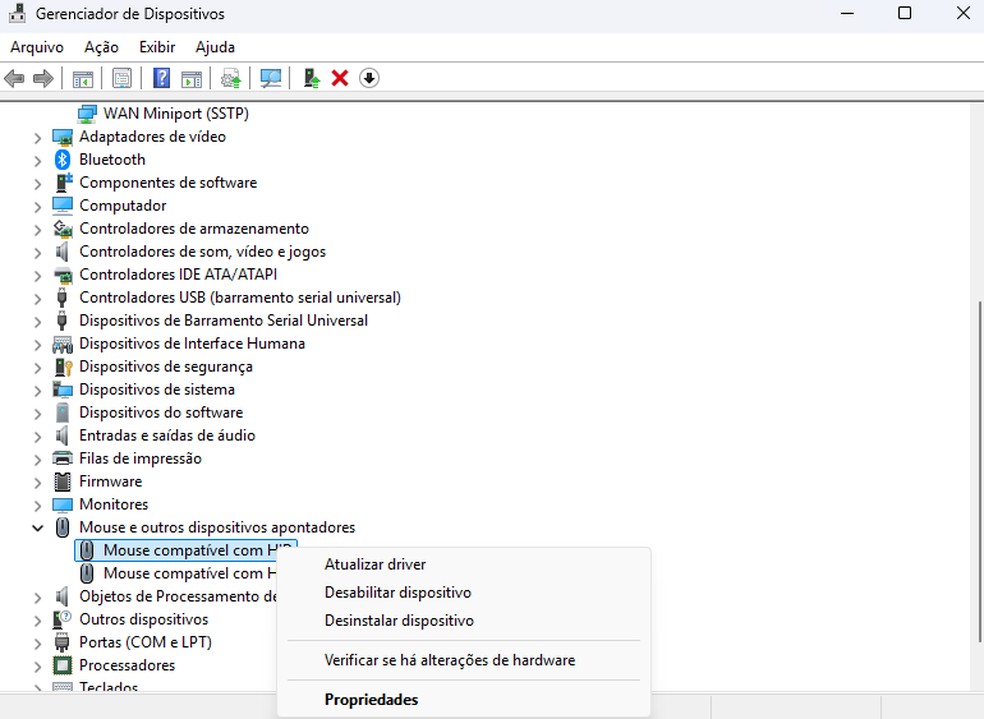Expand Controladores IDE ATA/ATAPI chevron
This screenshot has height=719, width=984.
[x=38, y=275]
